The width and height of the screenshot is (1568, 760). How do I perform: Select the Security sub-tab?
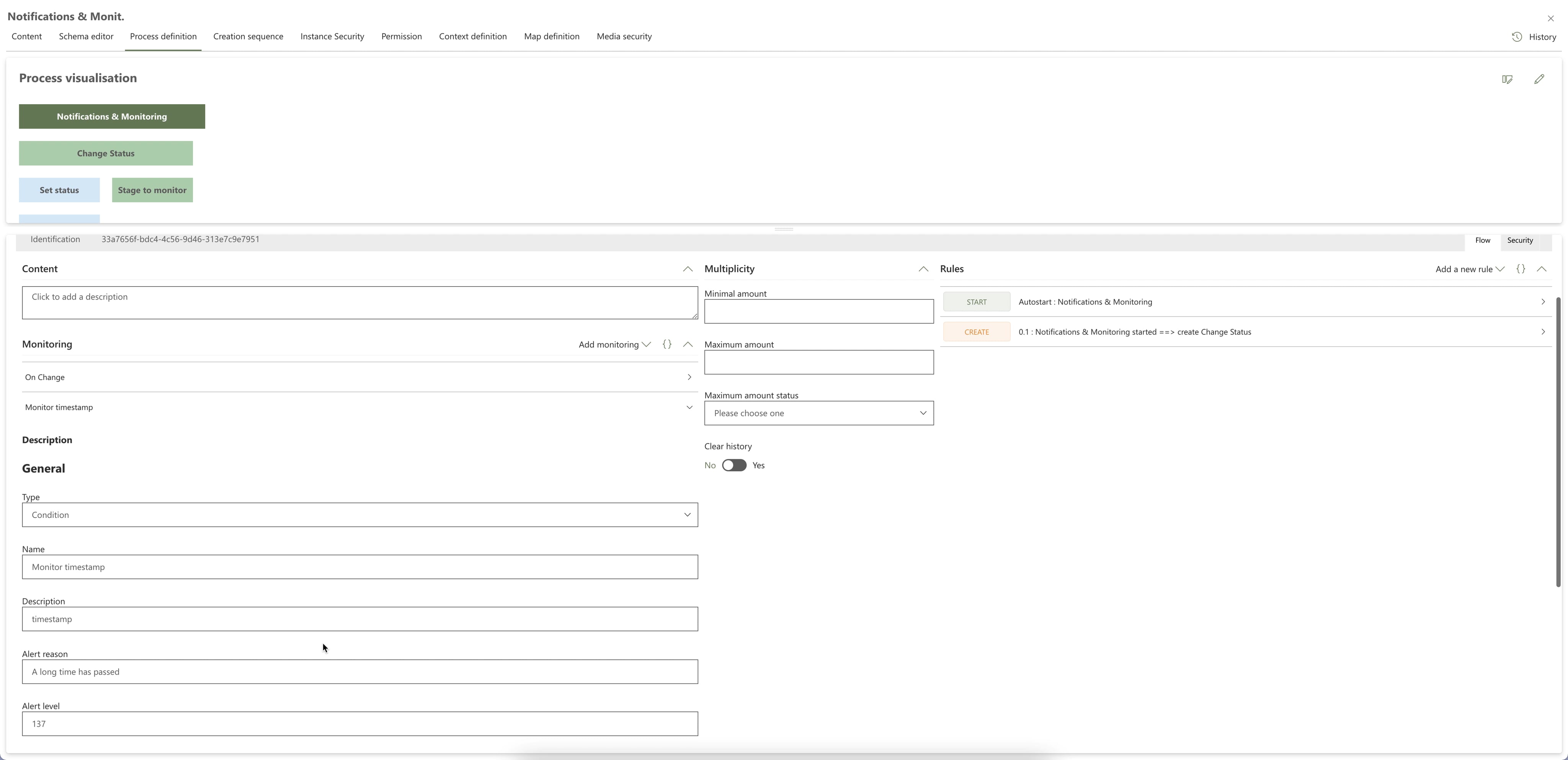[x=1520, y=241]
